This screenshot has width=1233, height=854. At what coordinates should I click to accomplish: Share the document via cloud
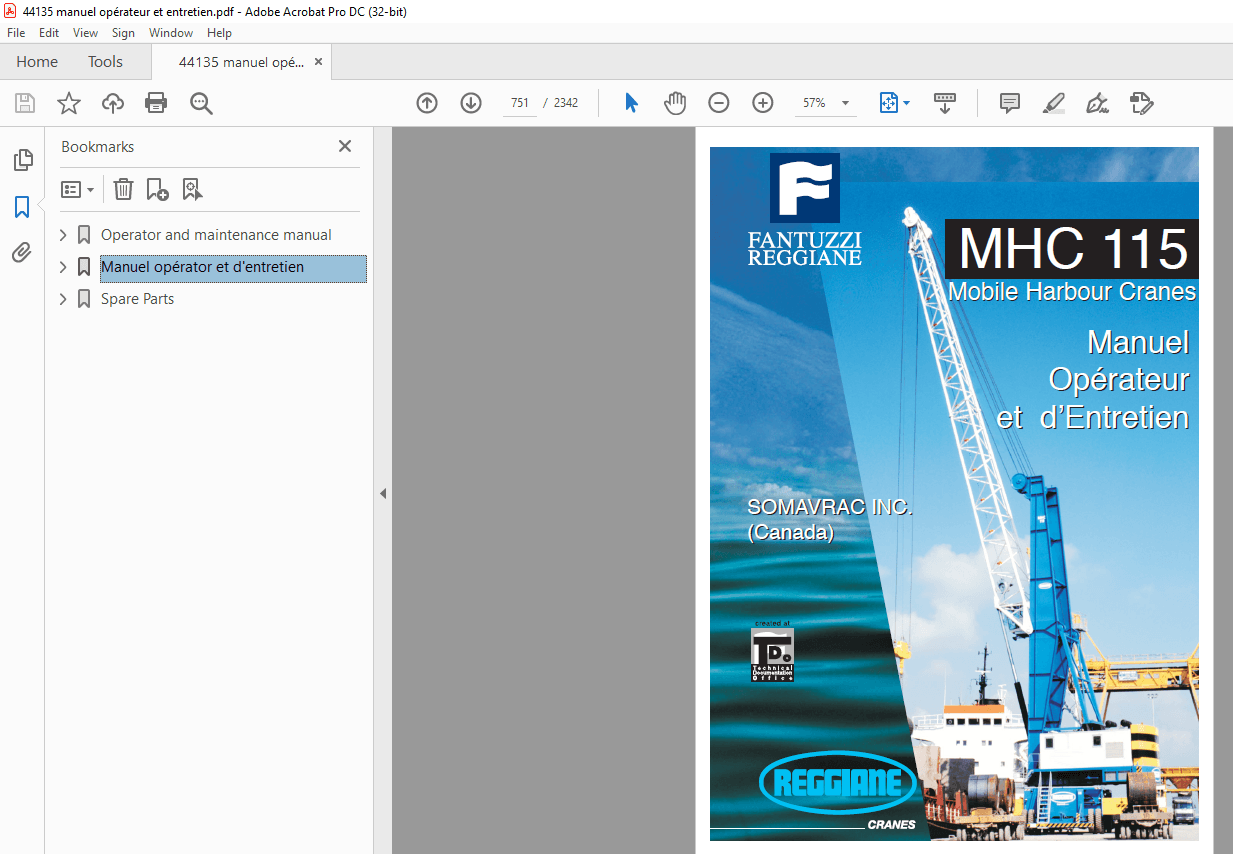112,102
